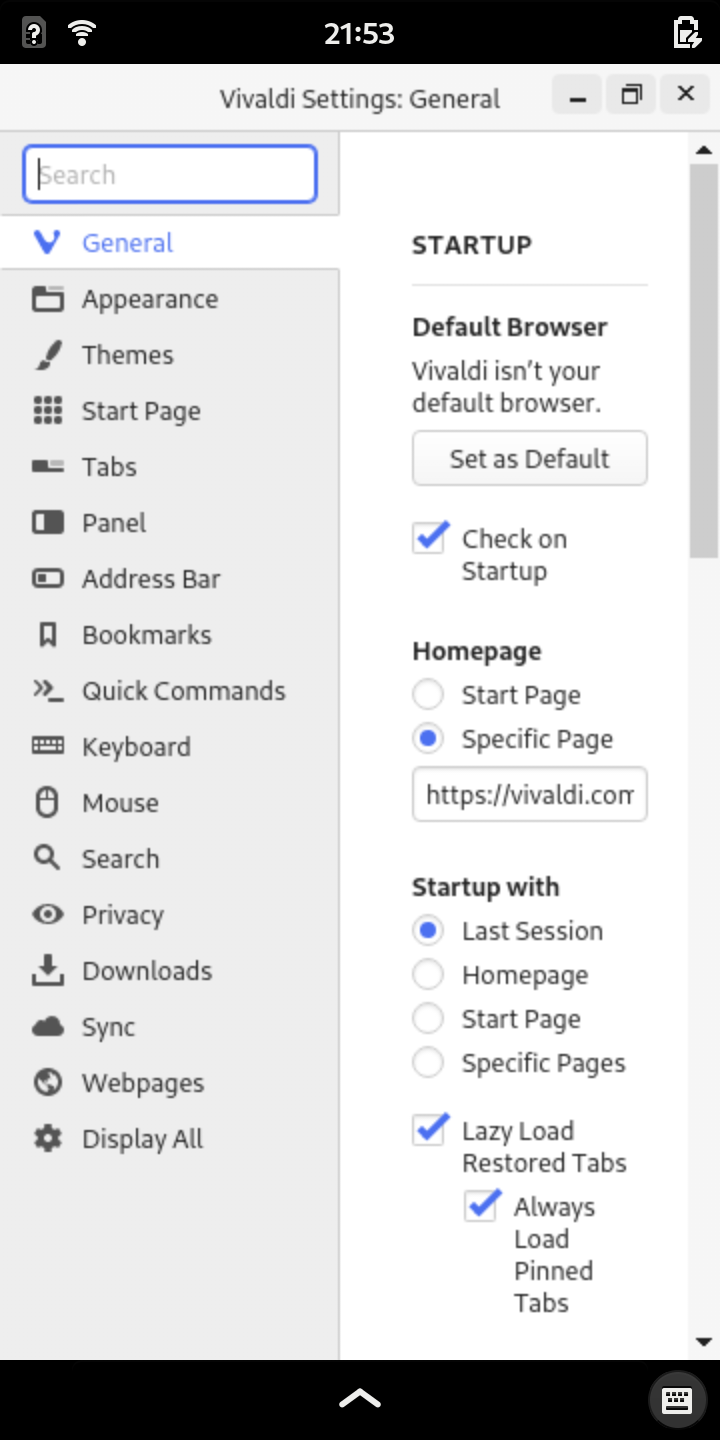
Task: Select Start Page radio under Homepage
Action: coord(428,695)
